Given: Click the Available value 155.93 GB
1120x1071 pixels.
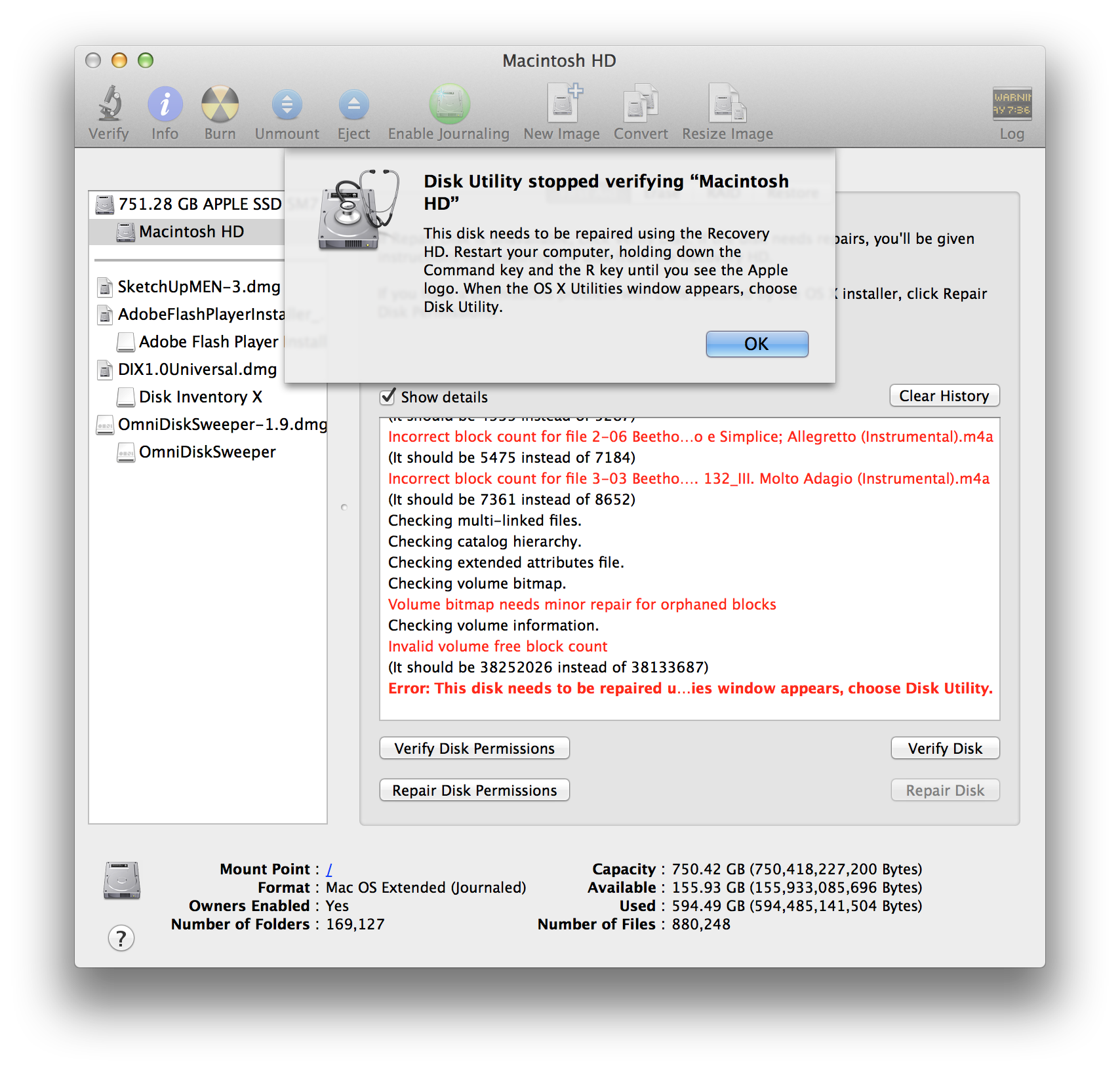Looking at the screenshot, I should [797, 887].
